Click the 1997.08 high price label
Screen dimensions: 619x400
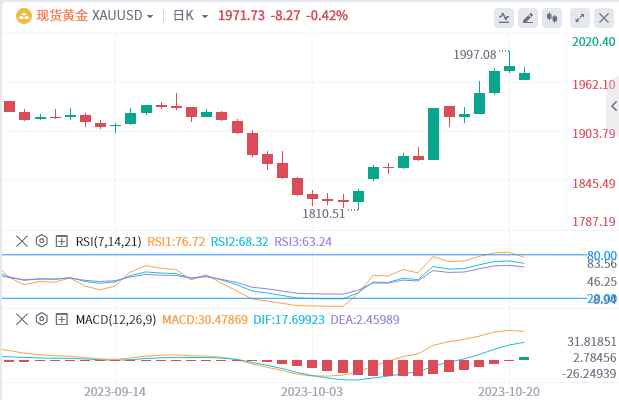pyautogui.click(x=474, y=54)
